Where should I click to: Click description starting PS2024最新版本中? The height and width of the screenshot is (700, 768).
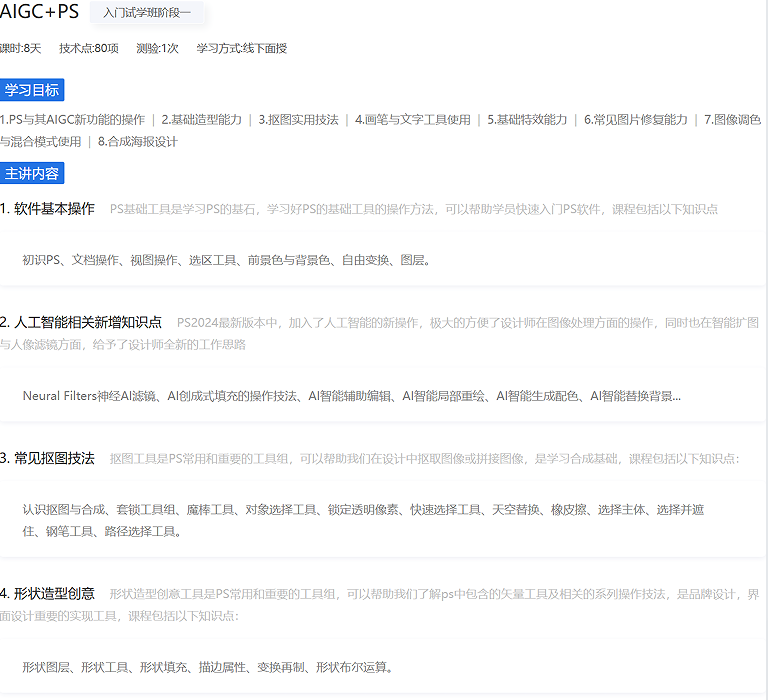click(x=380, y=334)
